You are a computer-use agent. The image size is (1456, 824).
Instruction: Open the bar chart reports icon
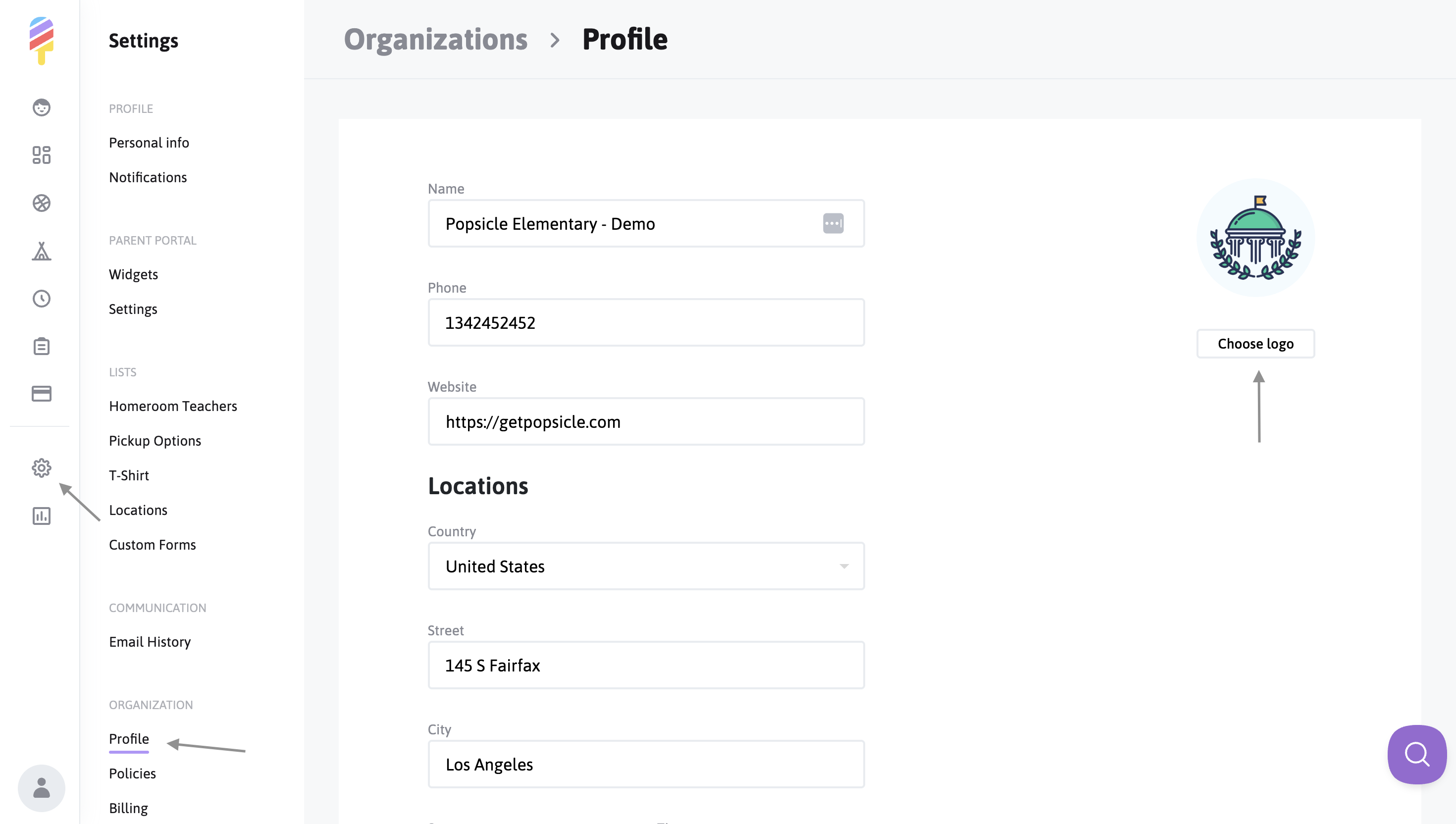click(41, 515)
